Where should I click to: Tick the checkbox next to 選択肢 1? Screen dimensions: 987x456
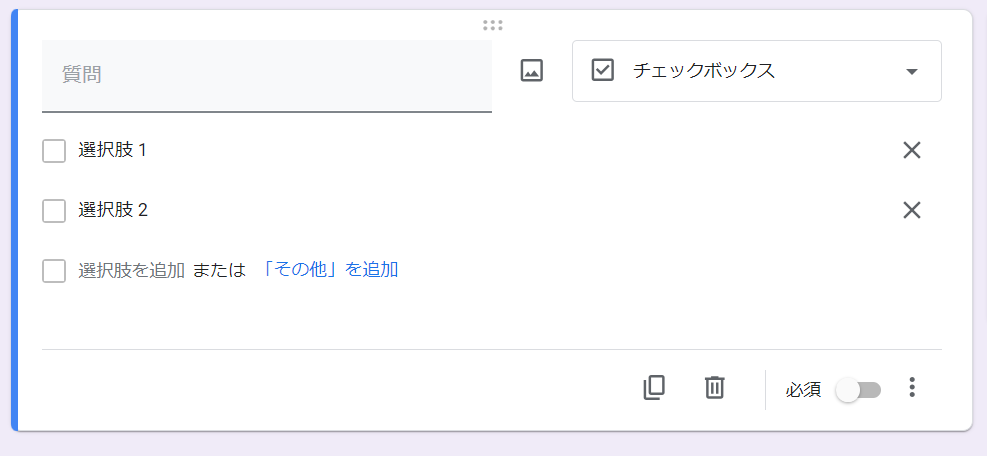(x=54, y=151)
